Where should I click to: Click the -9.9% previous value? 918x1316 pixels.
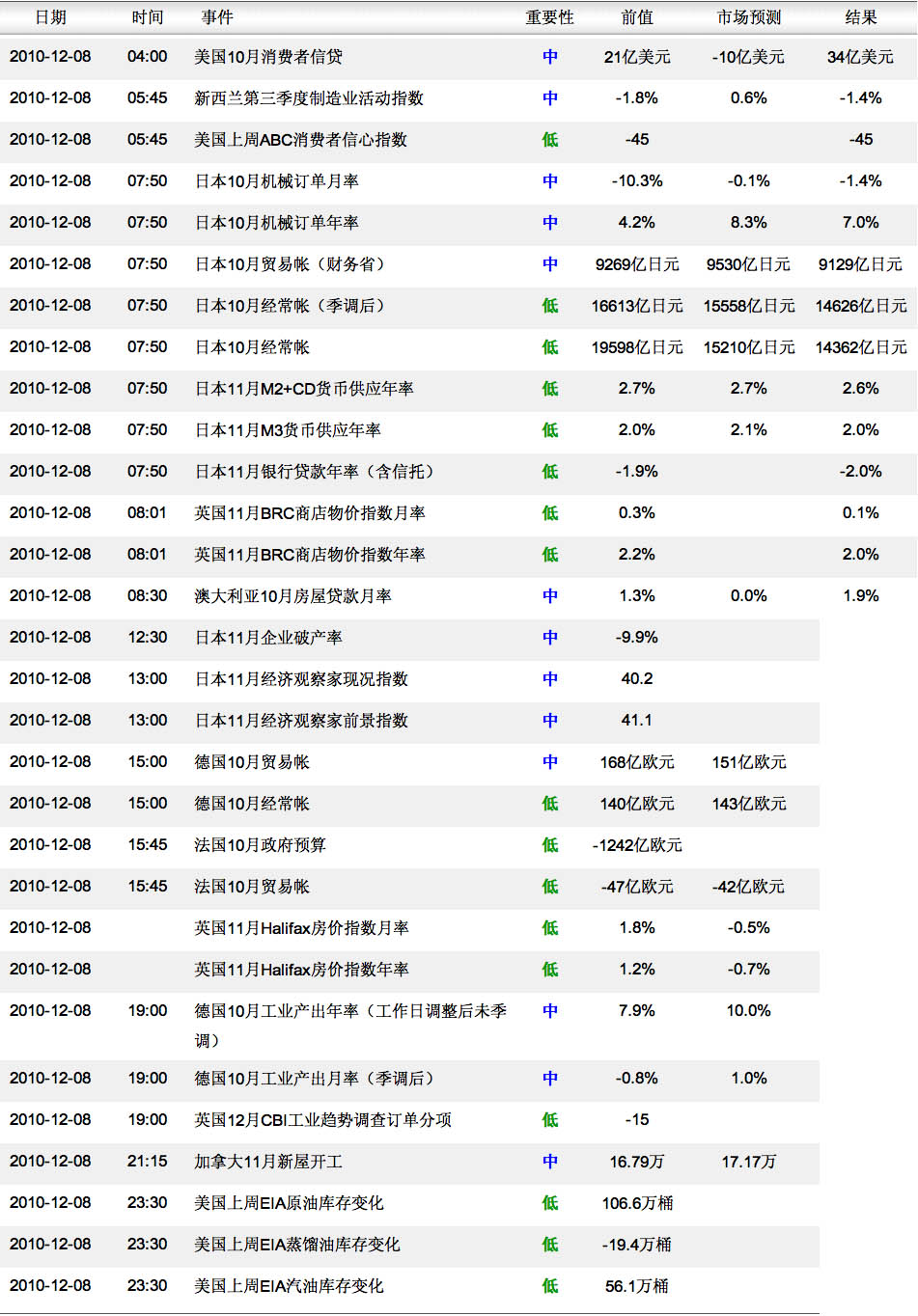click(637, 638)
